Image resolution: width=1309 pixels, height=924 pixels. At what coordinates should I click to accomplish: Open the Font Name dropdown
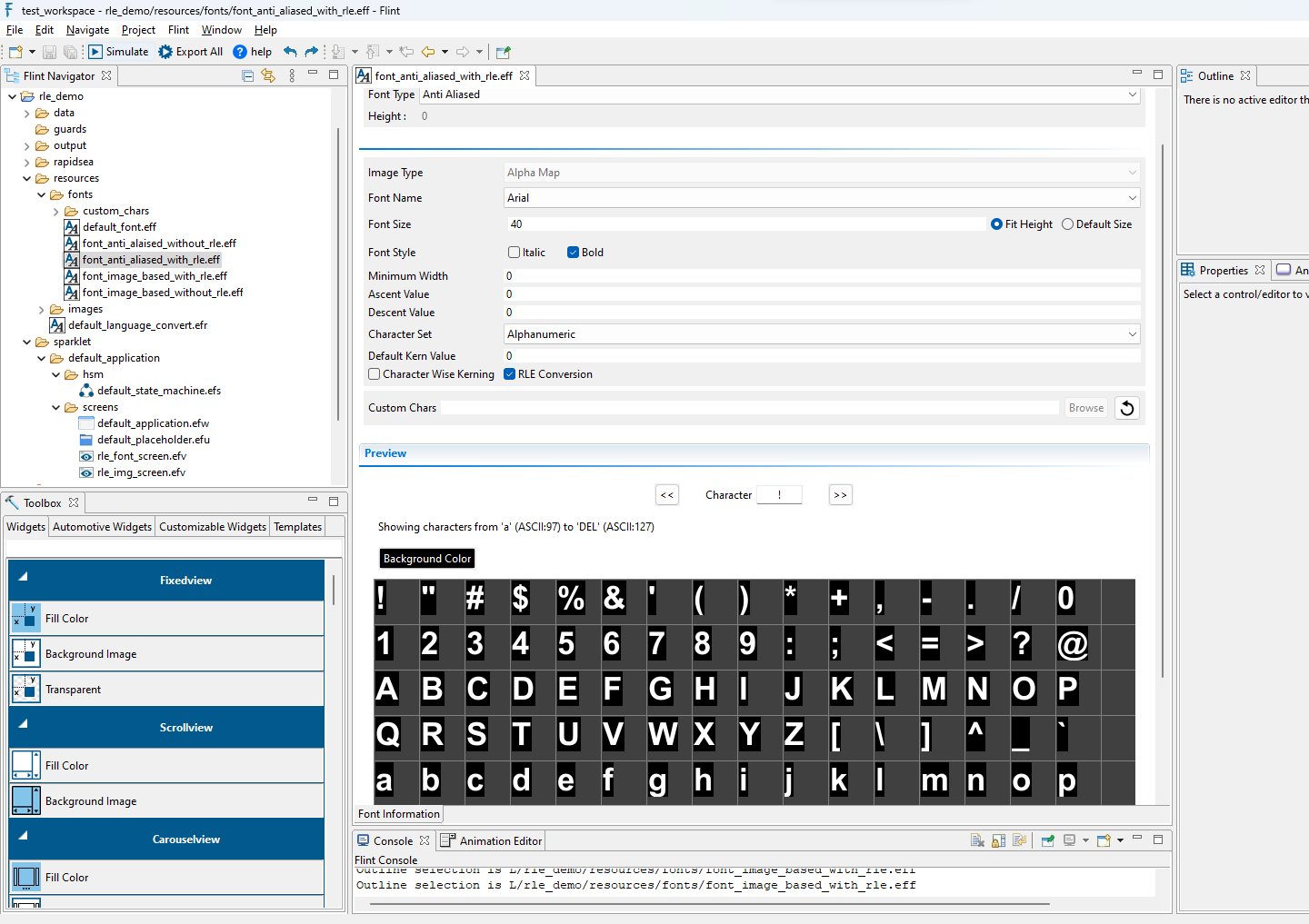pyautogui.click(x=1132, y=198)
